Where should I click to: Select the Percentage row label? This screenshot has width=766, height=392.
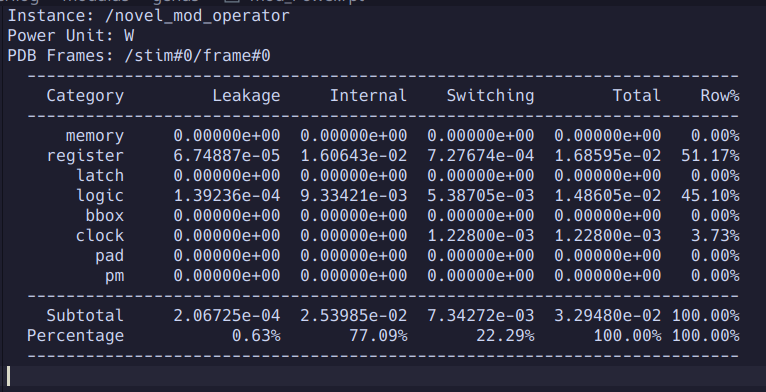point(75,336)
